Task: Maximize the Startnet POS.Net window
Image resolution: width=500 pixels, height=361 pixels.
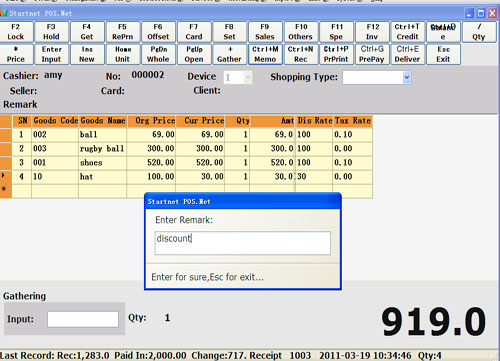Action: coord(481,13)
